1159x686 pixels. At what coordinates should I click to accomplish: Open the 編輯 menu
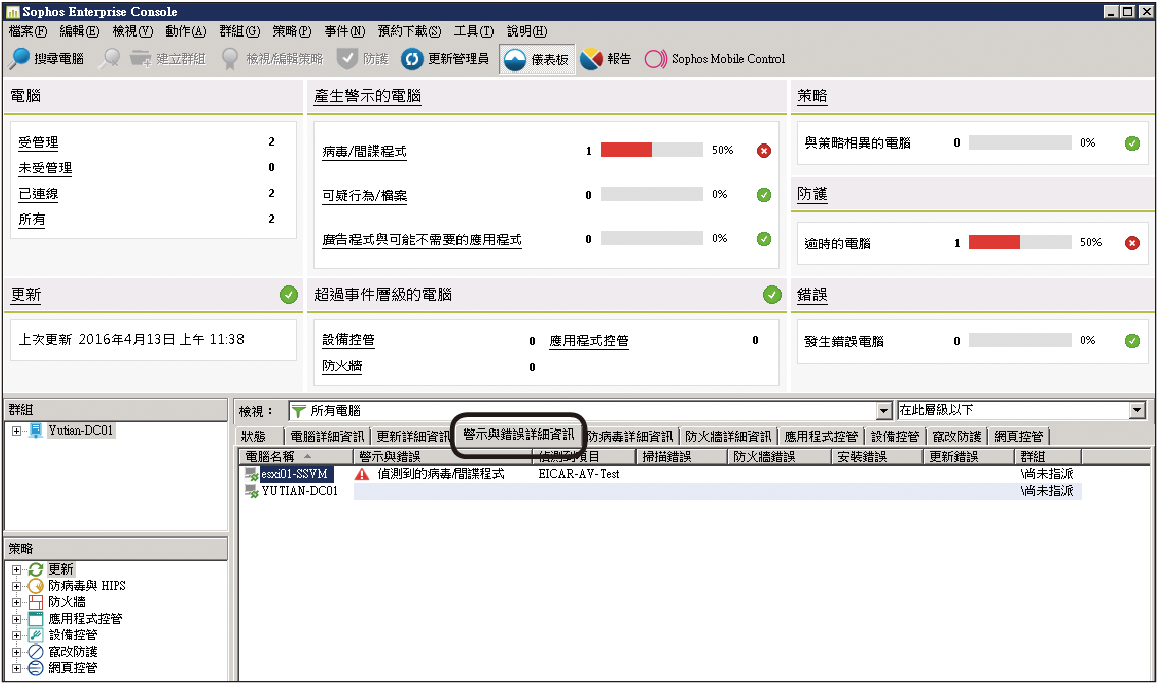(79, 31)
